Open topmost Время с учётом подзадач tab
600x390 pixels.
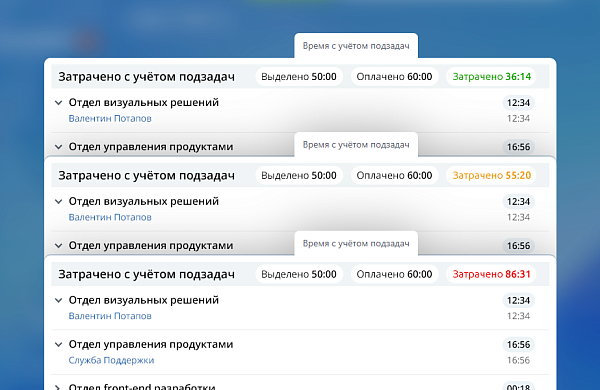click(356, 46)
